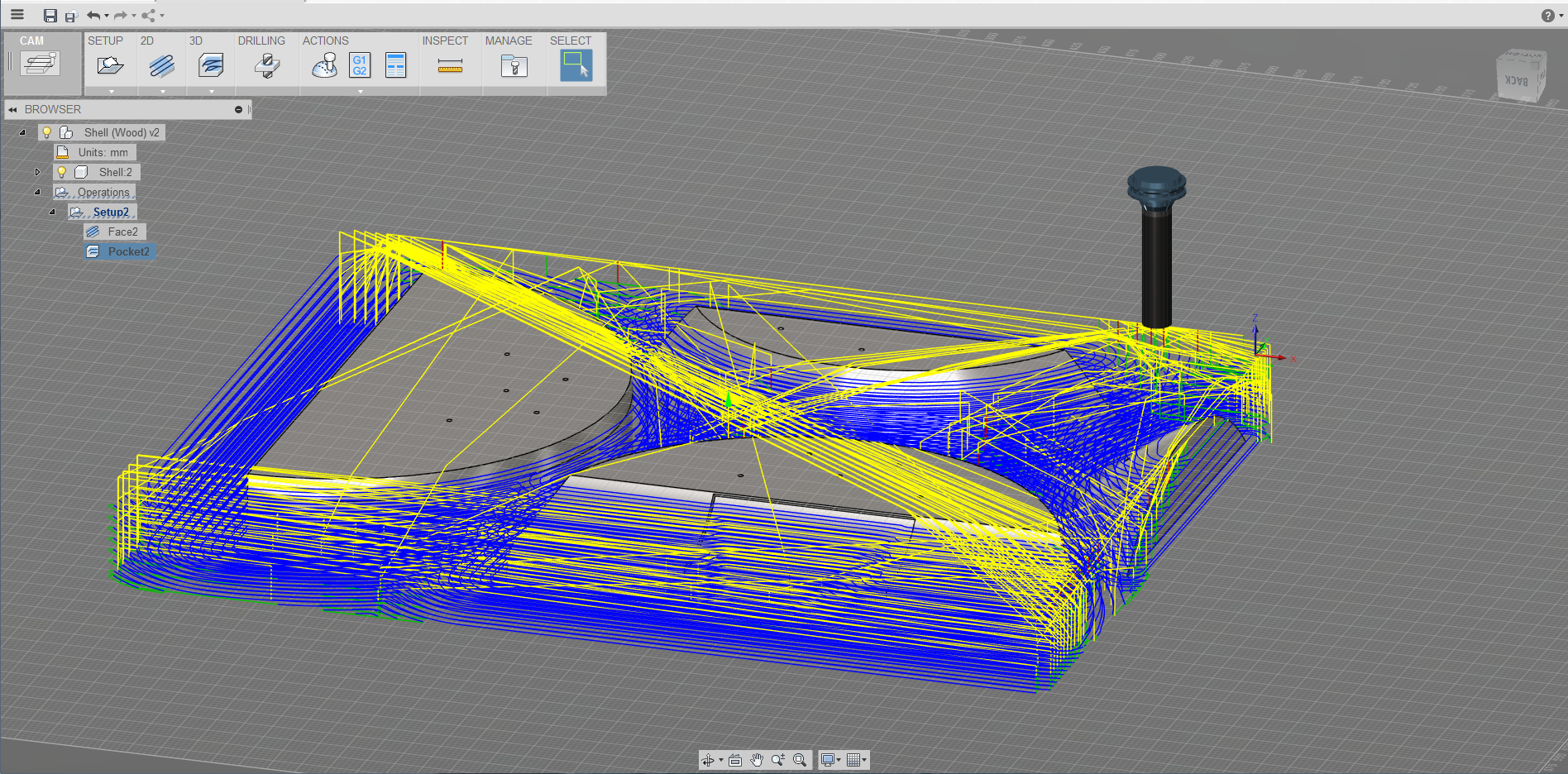Screen dimensions: 1568x774
Task: Expand the 2D panel dropdown arrow
Action: click(x=162, y=91)
